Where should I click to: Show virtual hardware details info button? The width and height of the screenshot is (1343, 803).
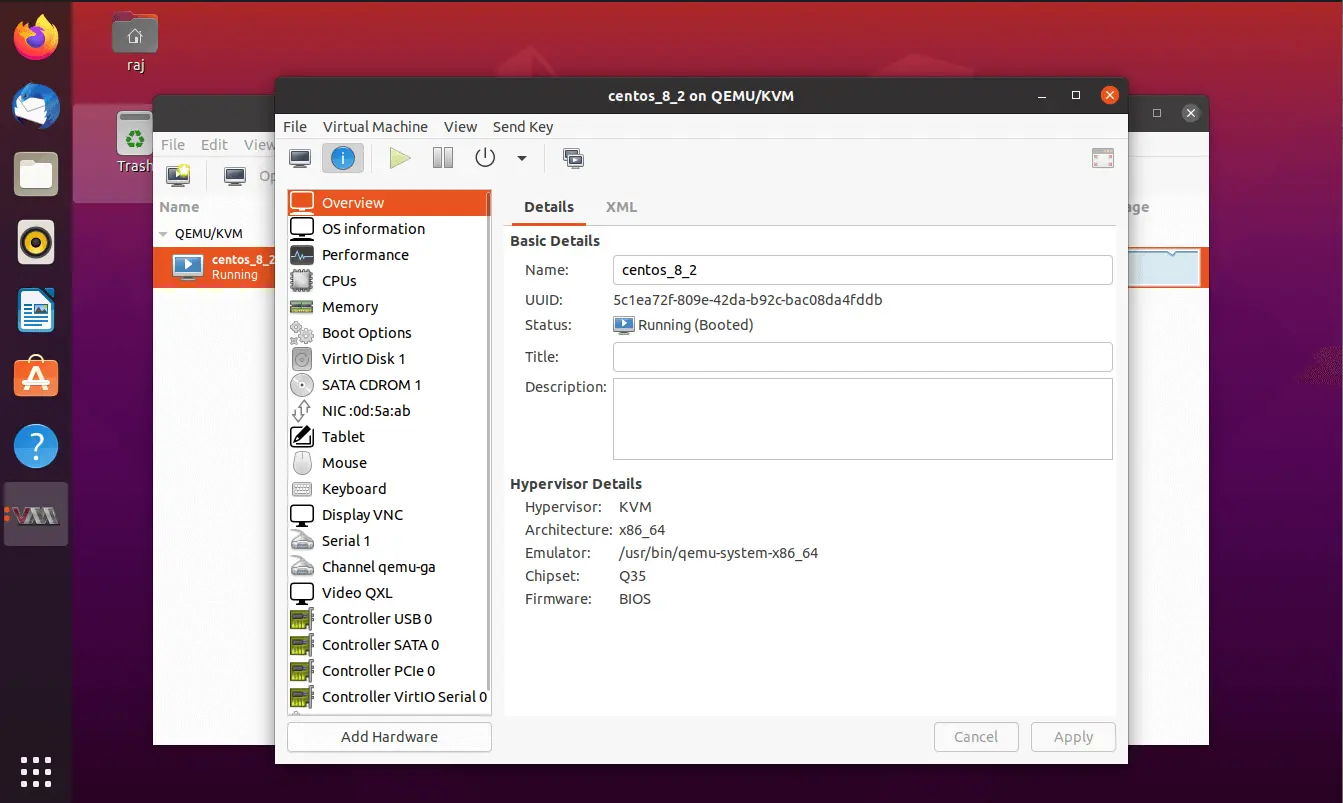(343, 158)
